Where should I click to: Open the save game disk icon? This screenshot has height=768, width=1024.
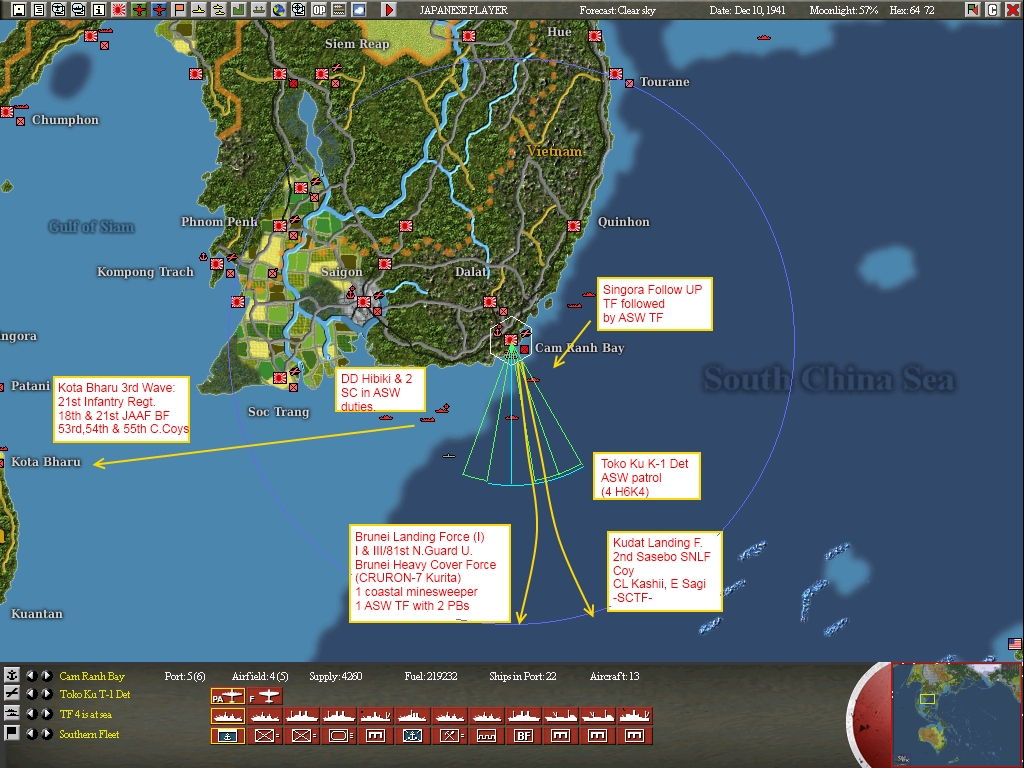pos(19,9)
